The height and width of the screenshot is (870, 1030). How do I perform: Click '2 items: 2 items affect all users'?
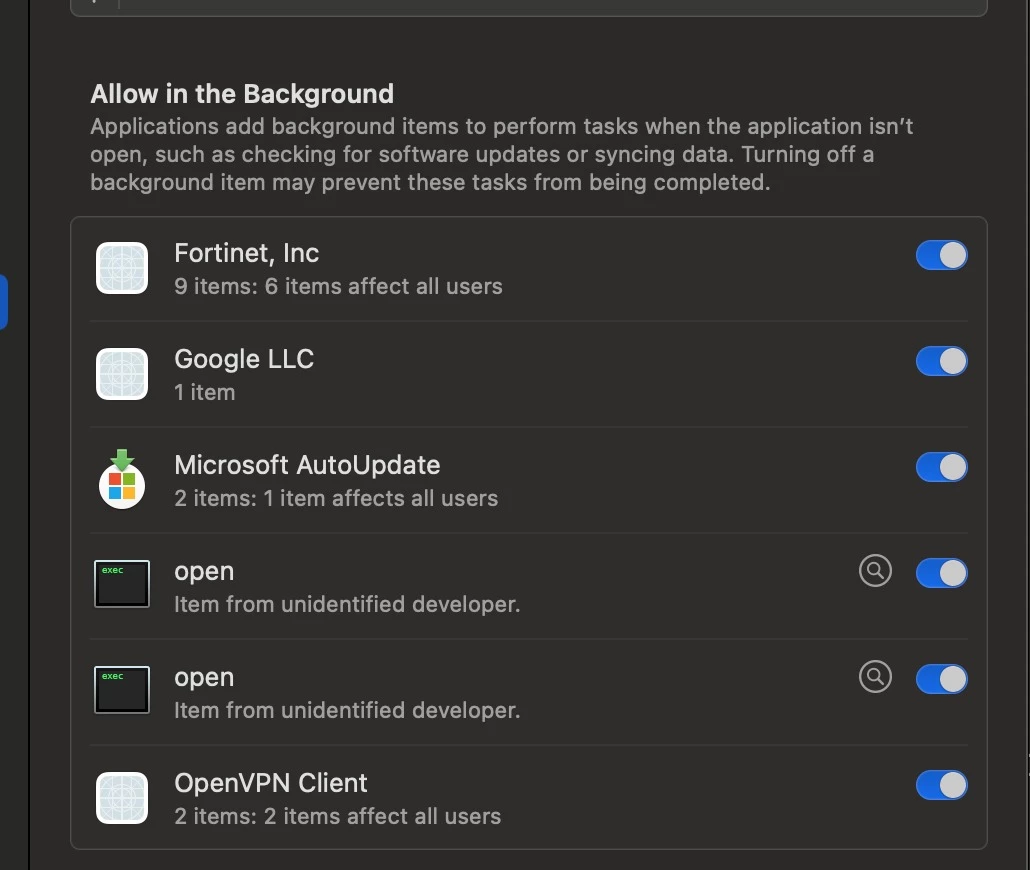tap(337, 816)
